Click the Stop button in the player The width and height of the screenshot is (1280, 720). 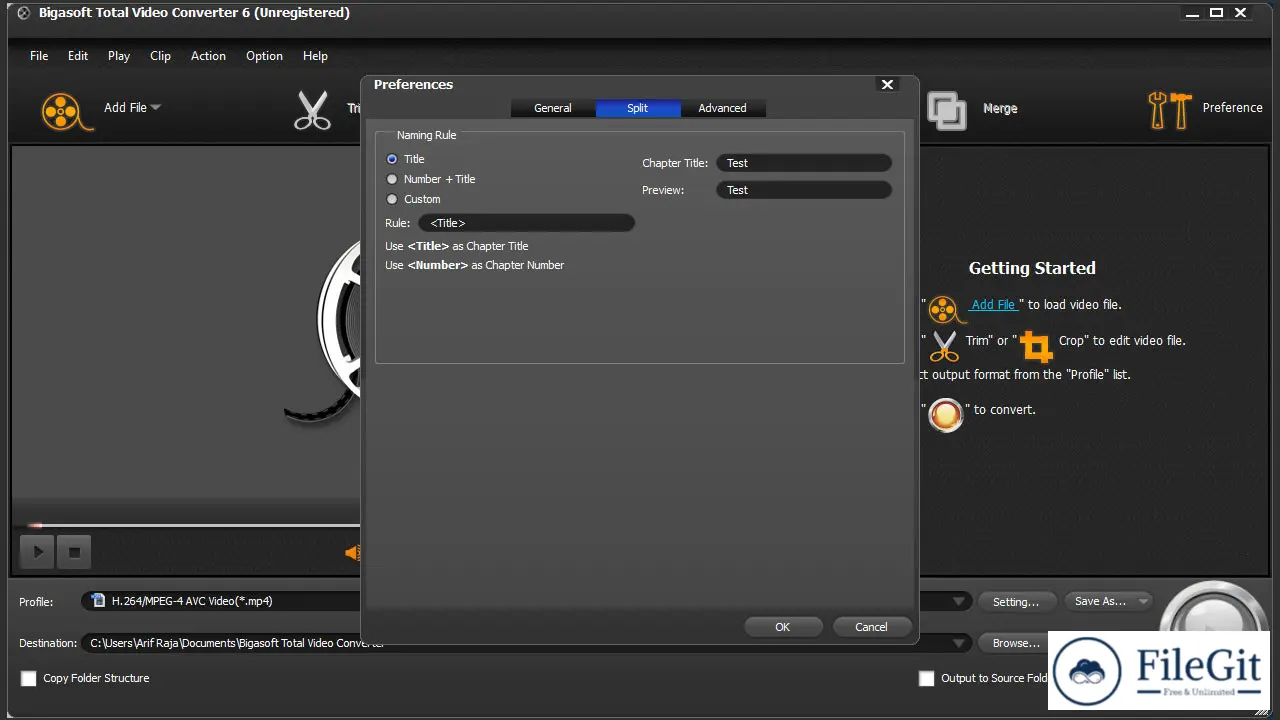[x=74, y=551]
